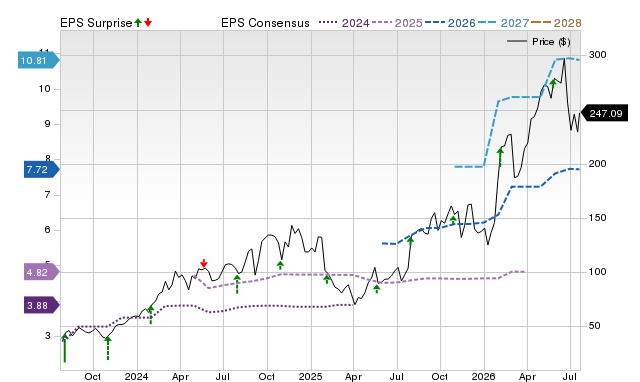The image size is (640, 382).
Task: Click the 247.09 current price tag
Action: 604,113
